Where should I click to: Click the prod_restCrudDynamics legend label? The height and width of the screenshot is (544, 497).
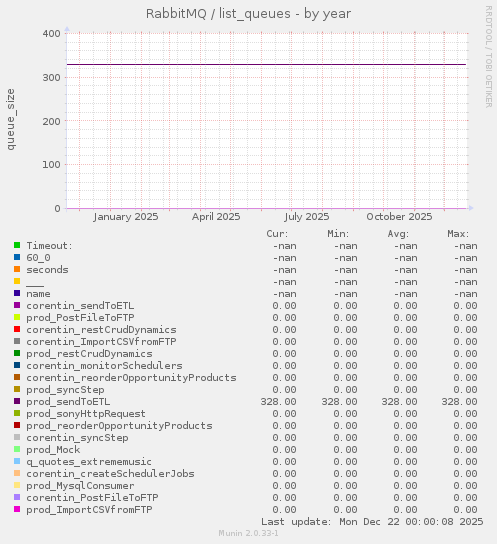pyautogui.click(x=89, y=354)
